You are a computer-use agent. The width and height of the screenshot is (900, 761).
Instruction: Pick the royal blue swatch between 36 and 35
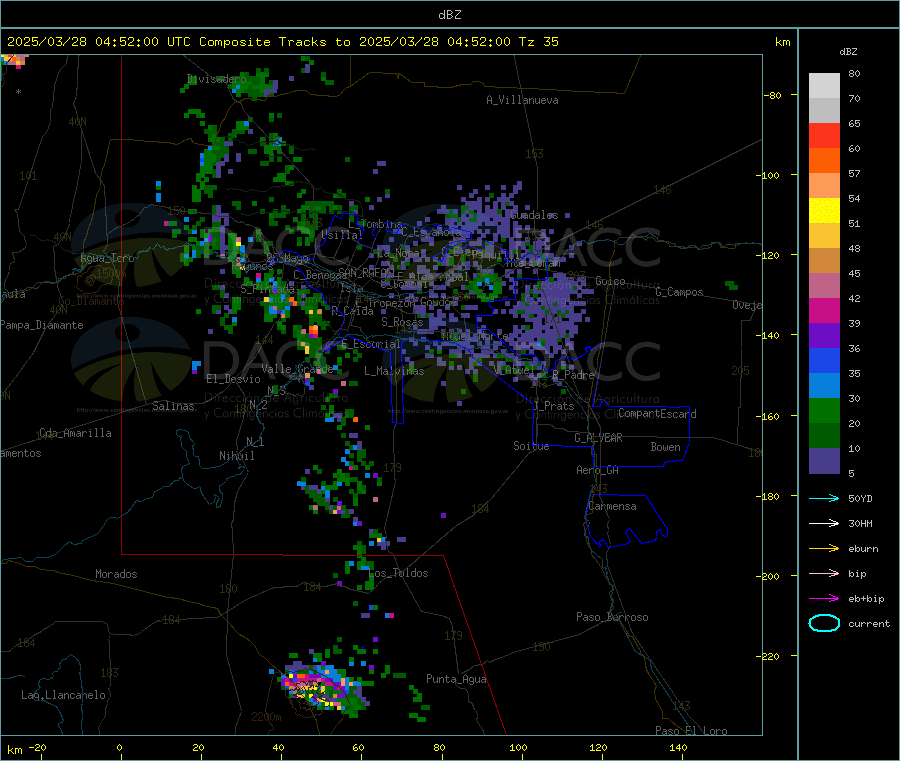(x=824, y=360)
